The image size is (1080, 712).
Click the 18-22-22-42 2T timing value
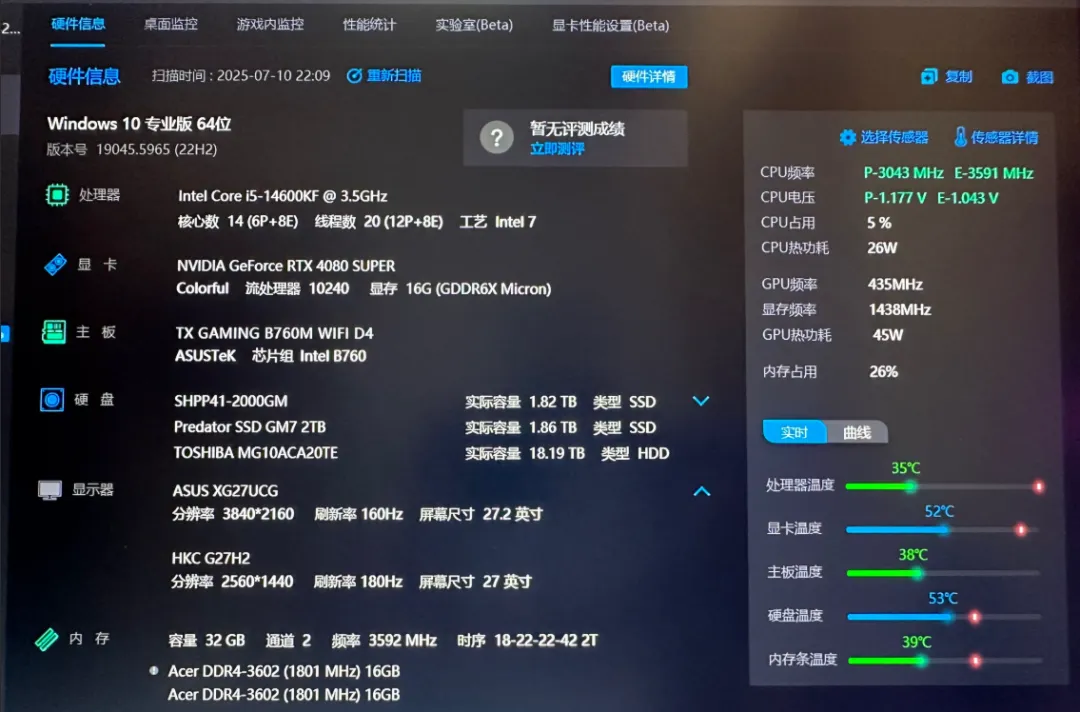546,640
